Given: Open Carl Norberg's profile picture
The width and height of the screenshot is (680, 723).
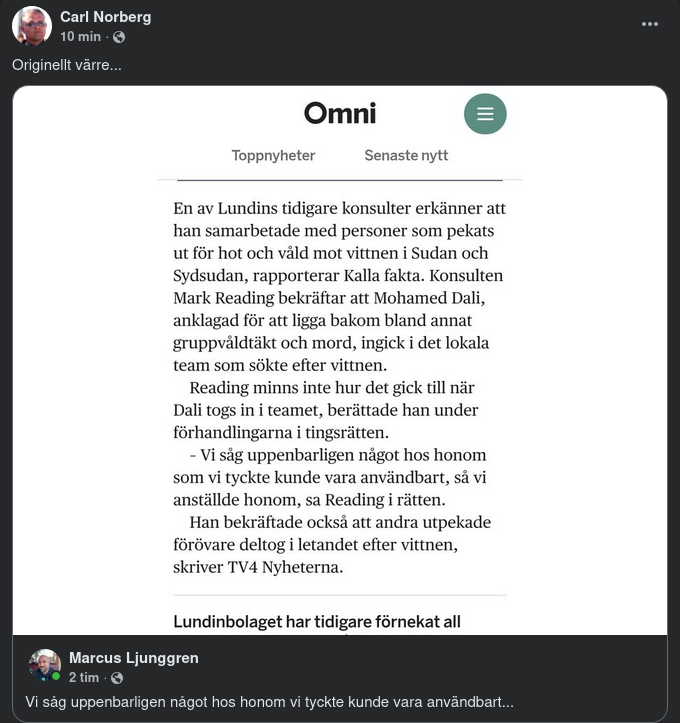Looking at the screenshot, I should click(x=32, y=26).
